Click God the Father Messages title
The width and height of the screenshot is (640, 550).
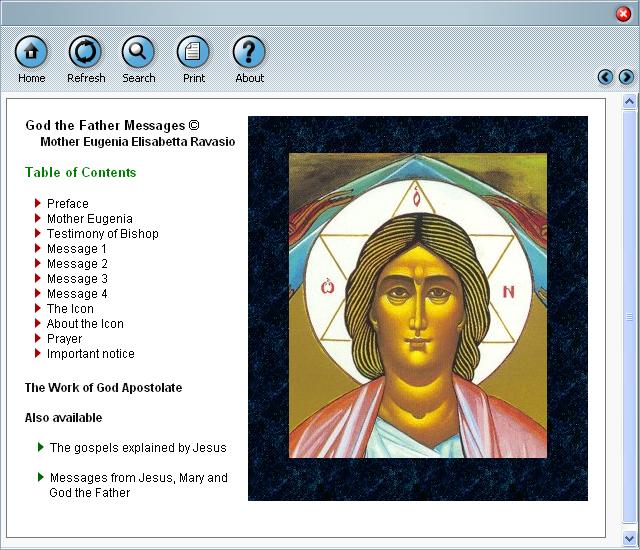(x=112, y=125)
